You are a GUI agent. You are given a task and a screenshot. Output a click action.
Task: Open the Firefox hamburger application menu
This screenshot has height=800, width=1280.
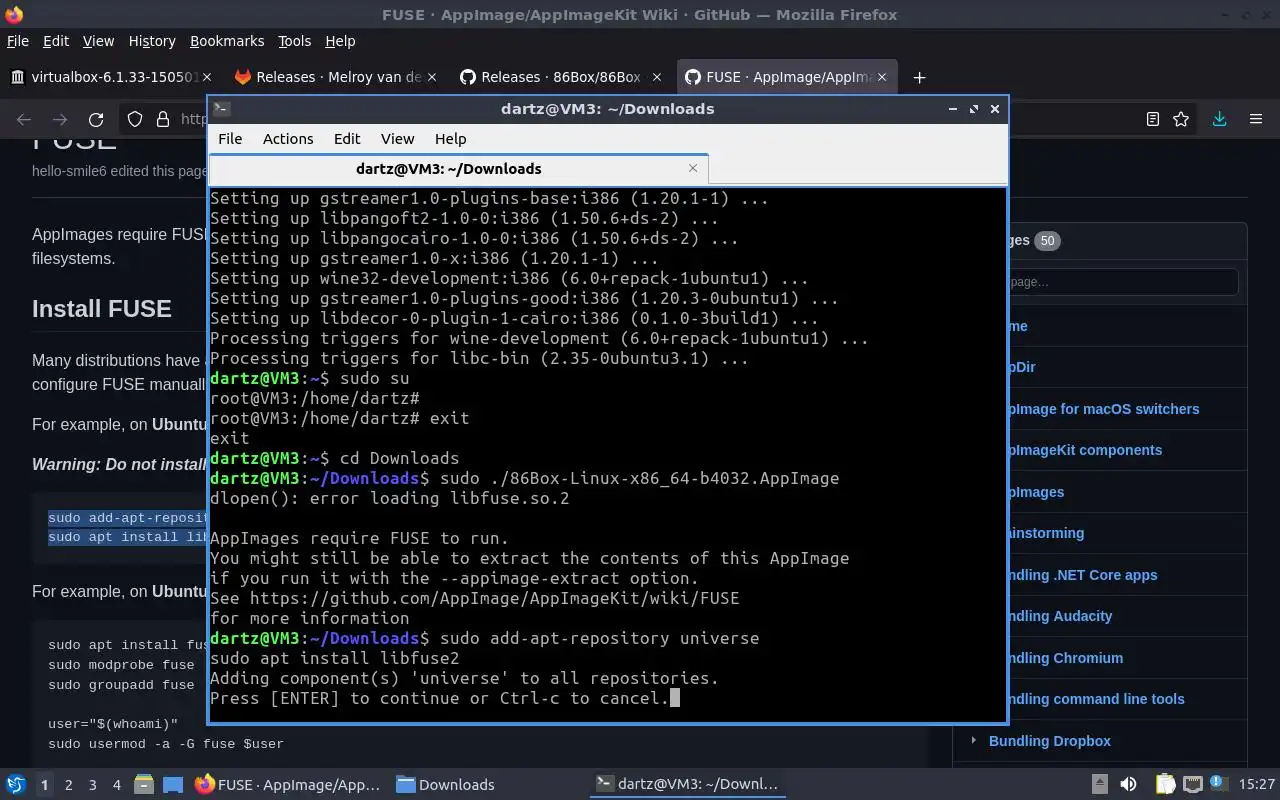click(x=1256, y=119)
